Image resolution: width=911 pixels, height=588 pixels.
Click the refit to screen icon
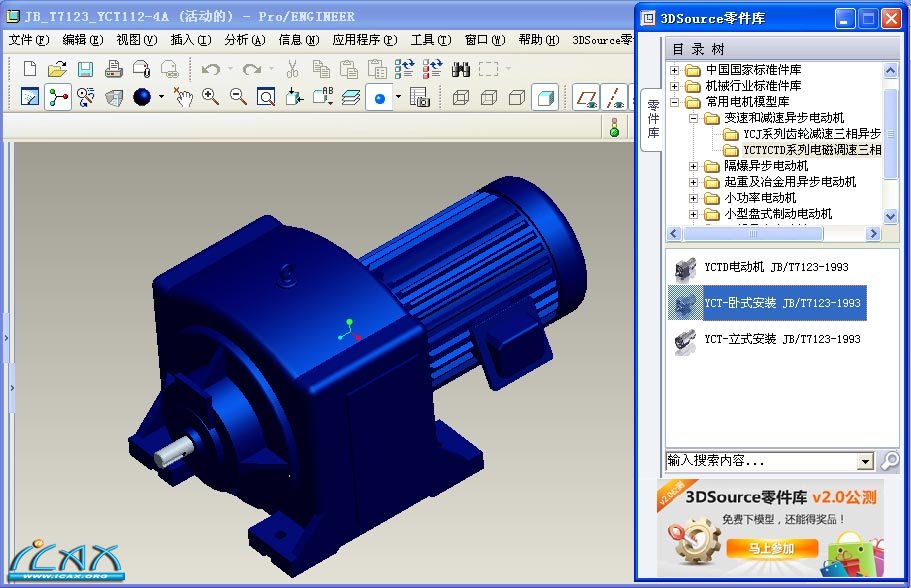click(266, 96)
